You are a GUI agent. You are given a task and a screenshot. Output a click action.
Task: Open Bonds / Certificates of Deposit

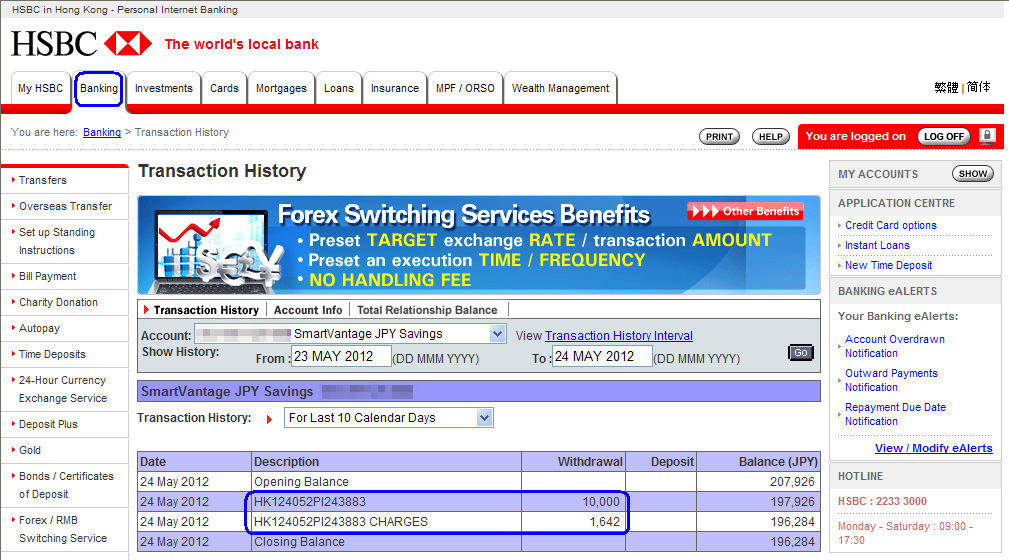click(x=66, y=485)
